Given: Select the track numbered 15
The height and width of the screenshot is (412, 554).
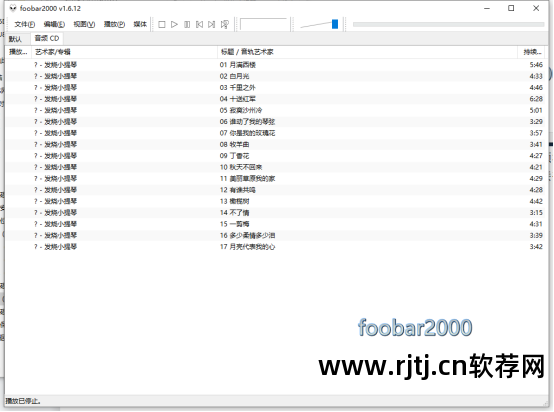Looking at the screenshot, I should [x=275, y=224].
